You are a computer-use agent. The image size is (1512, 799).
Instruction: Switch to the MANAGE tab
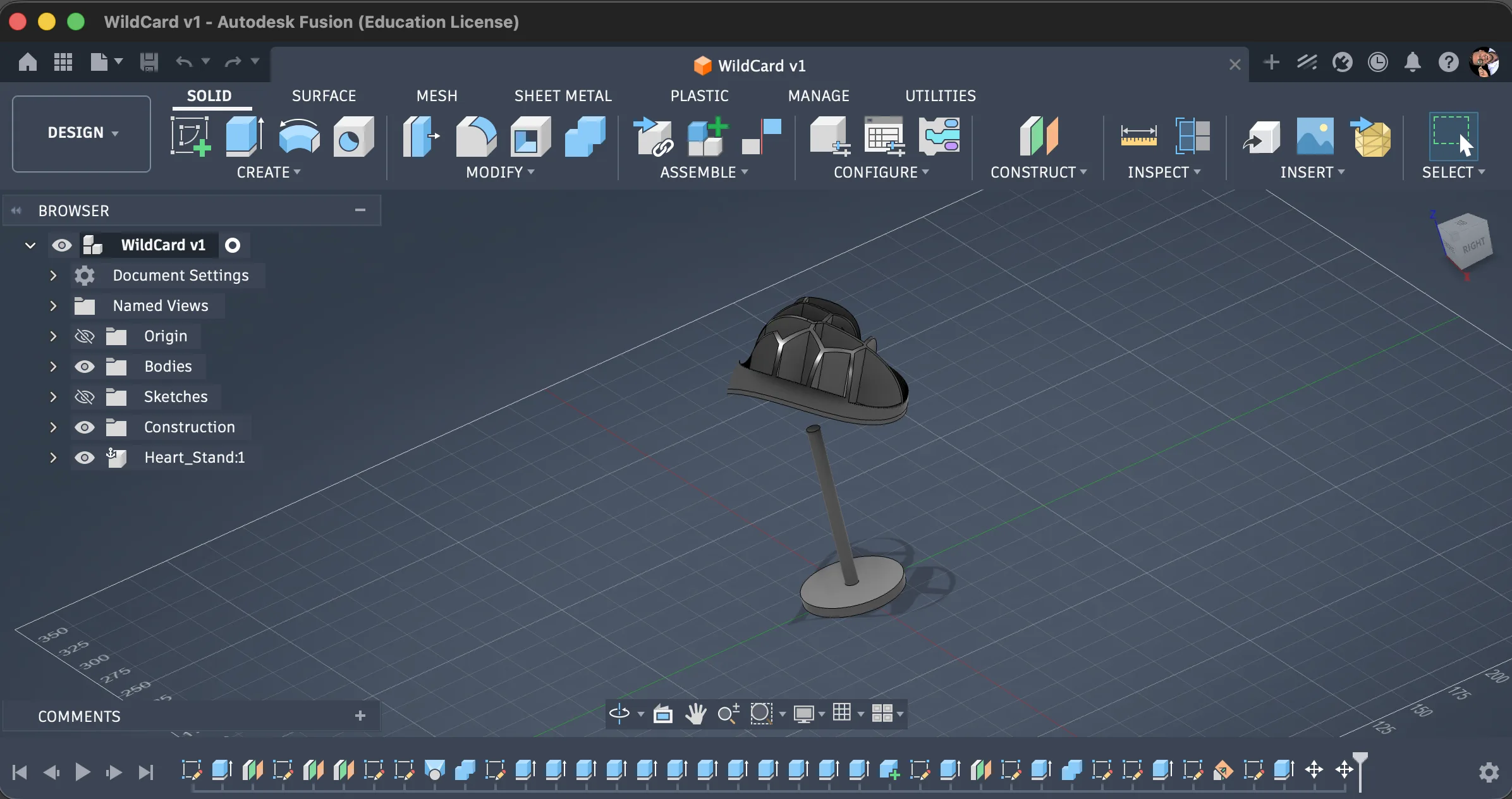coord(819,96)
